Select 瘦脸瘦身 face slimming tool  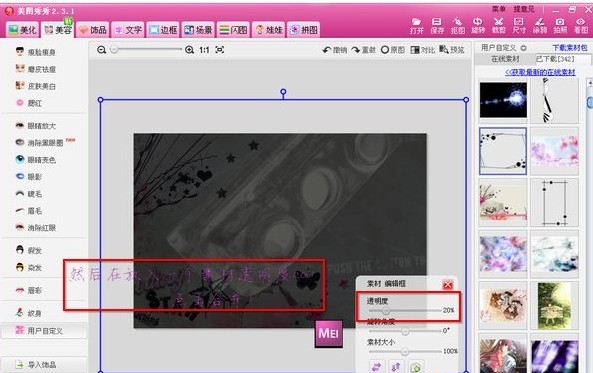36,52
